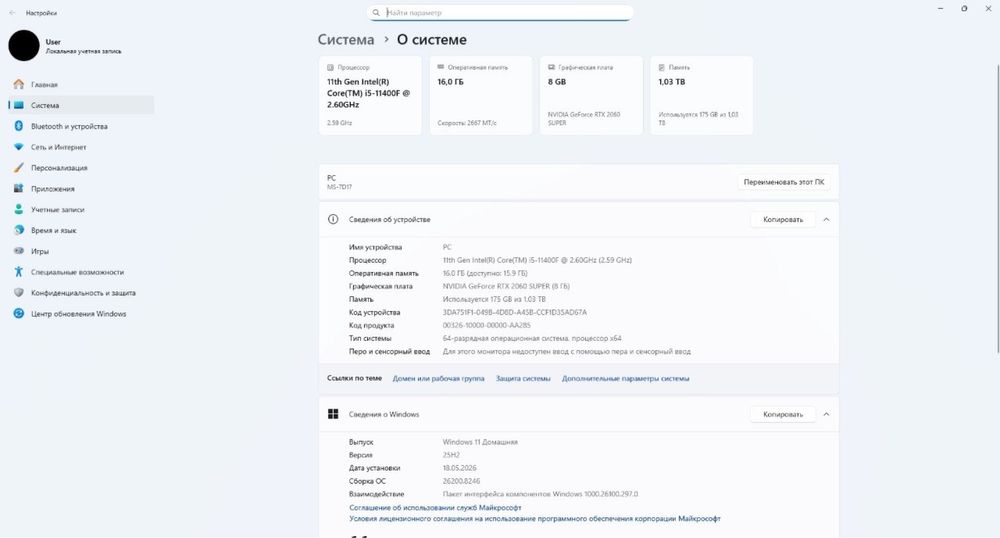
Task: Click the Оперативная память card icon
Action: 441,67
